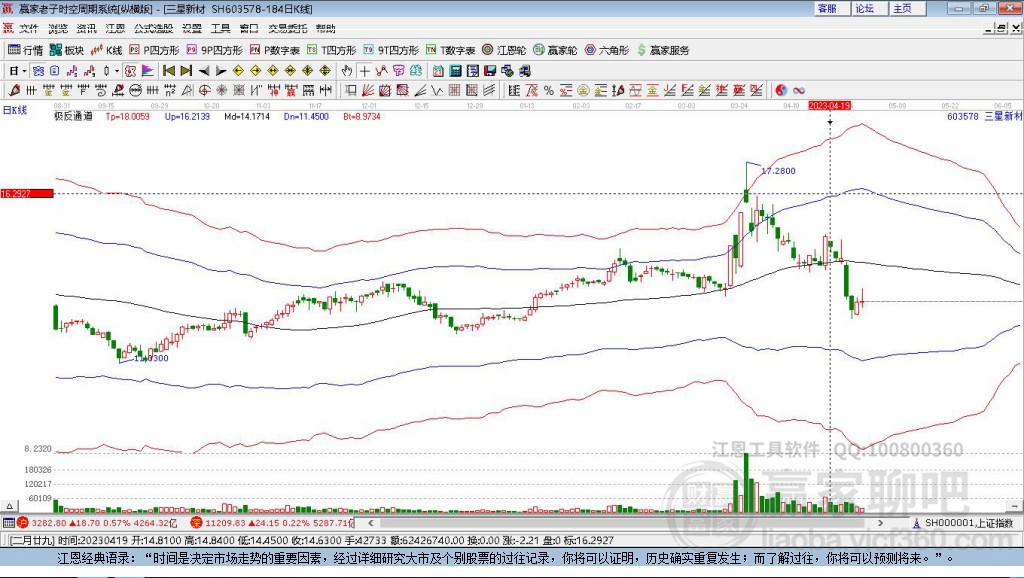Open the 资讯 menu
The height and width of the screenshot is (578, 1024).
point(86,29)
